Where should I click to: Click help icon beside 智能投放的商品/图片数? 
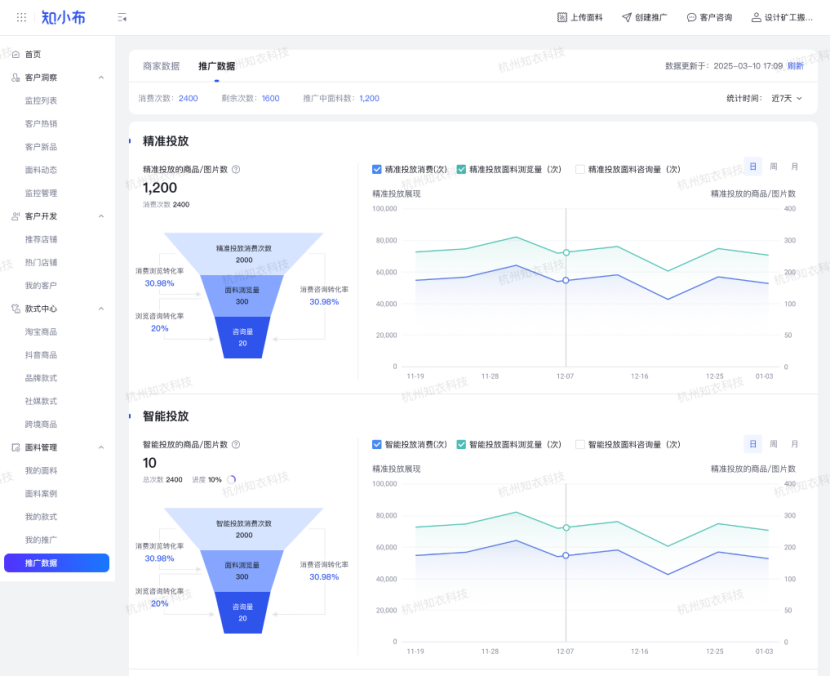click(236, 445)
